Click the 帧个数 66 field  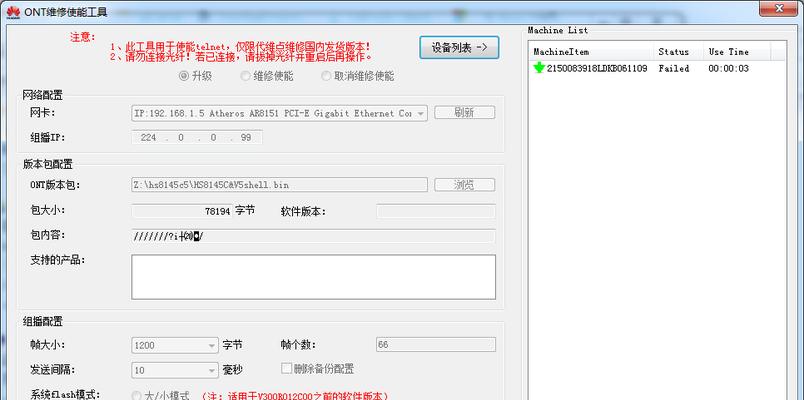click(x=436, y=345)
